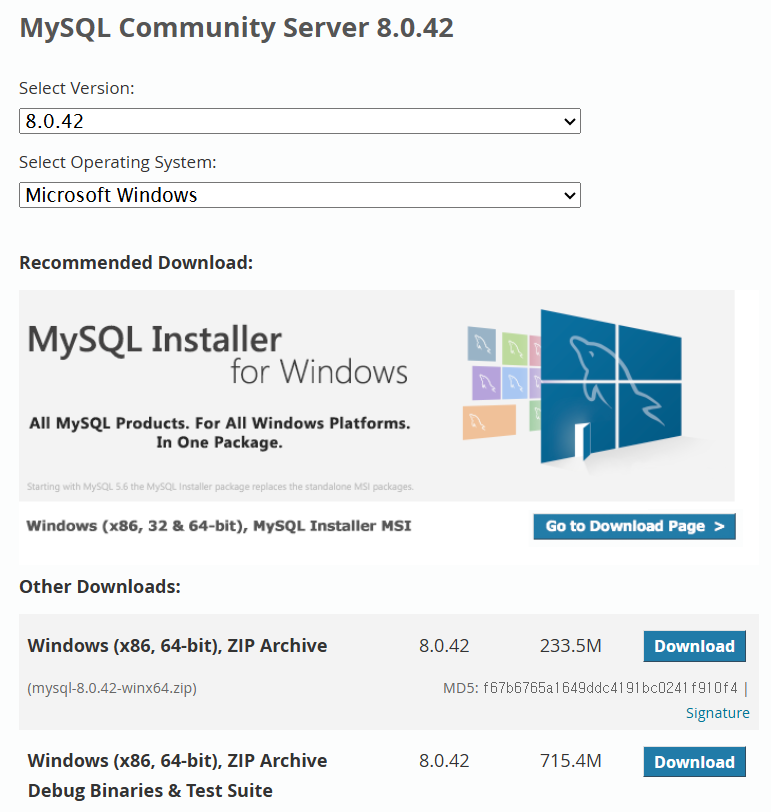Click the 715.4M file size value
The image size is (771, 812).
pos(571,761)
